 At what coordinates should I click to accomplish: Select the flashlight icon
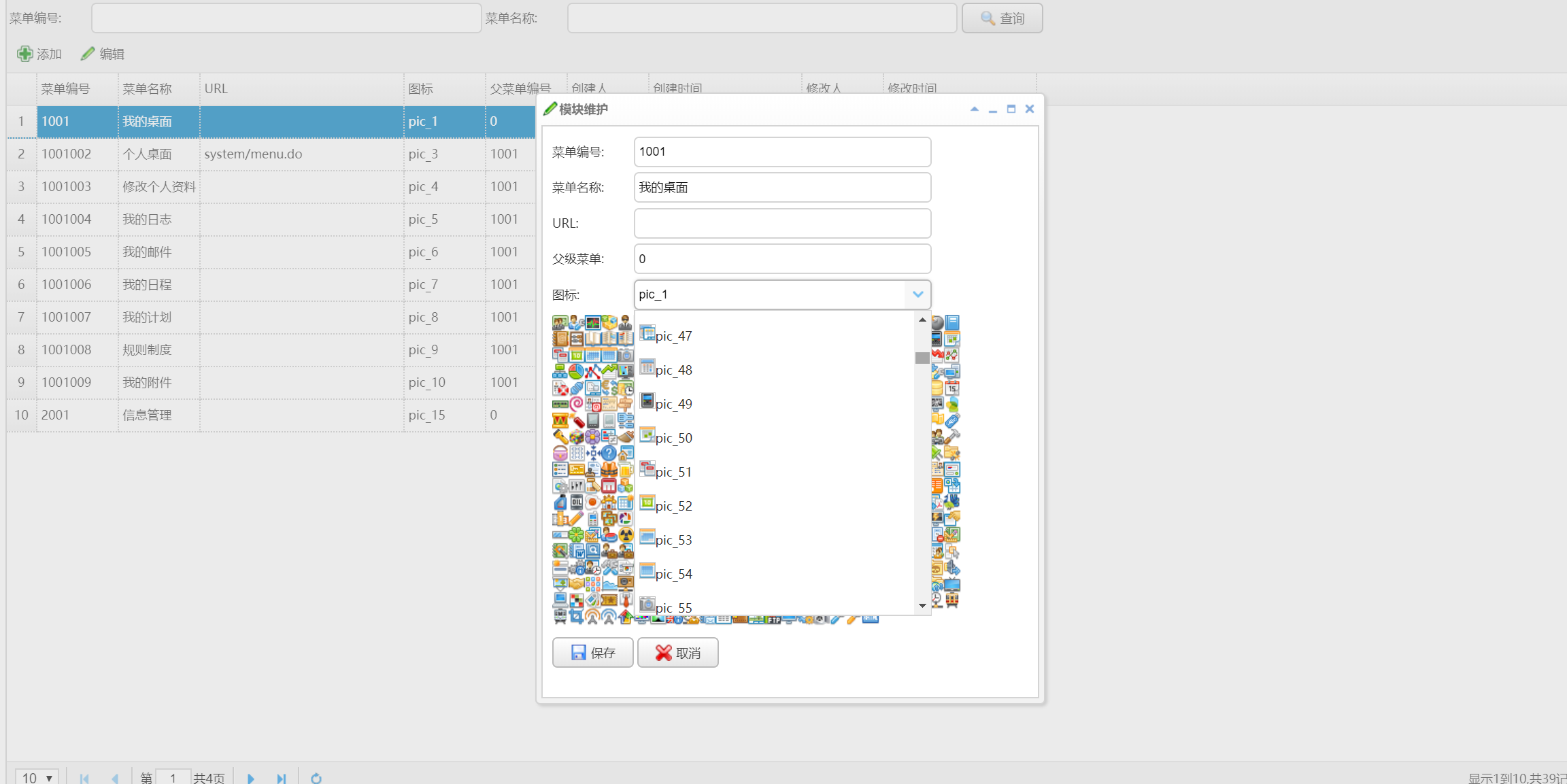point(559,436)
